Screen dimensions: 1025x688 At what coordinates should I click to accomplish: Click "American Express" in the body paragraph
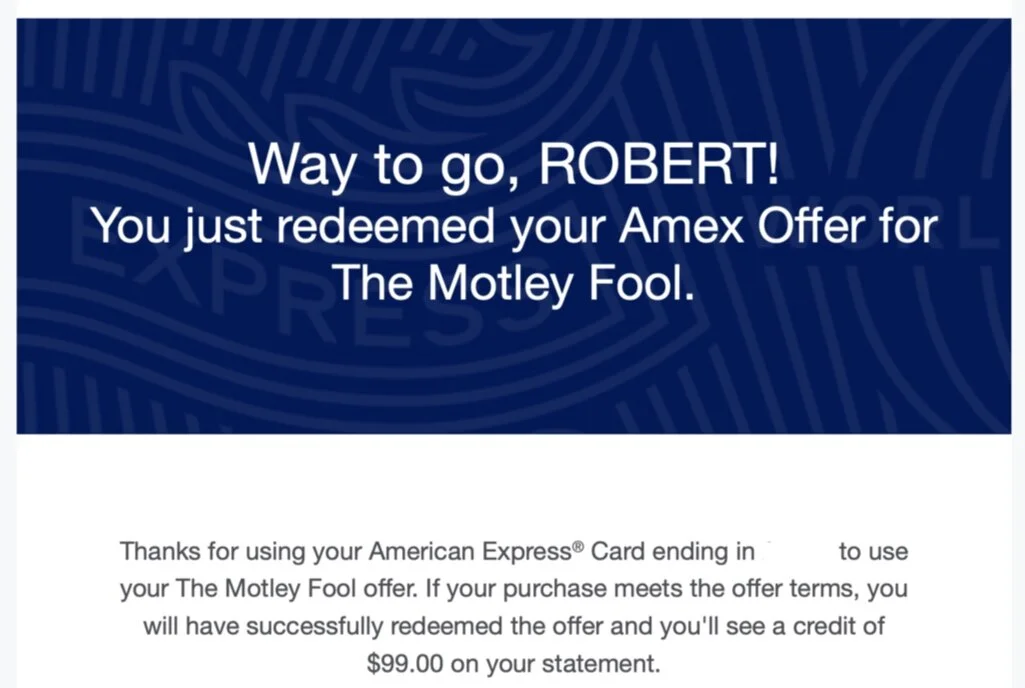470,551
